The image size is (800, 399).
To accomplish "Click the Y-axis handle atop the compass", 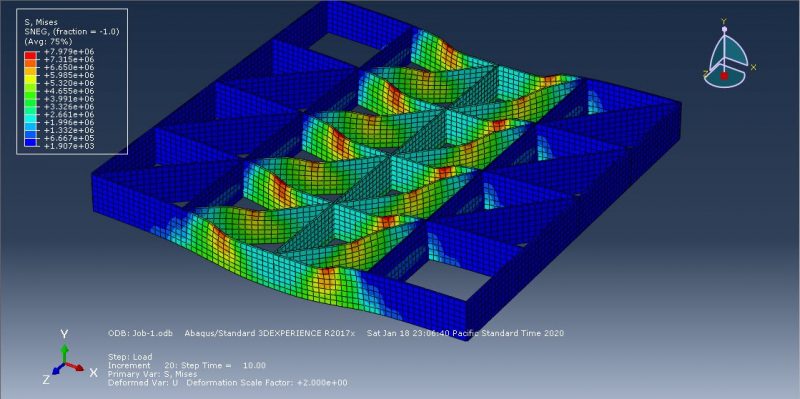I will (x=723, y=29).
